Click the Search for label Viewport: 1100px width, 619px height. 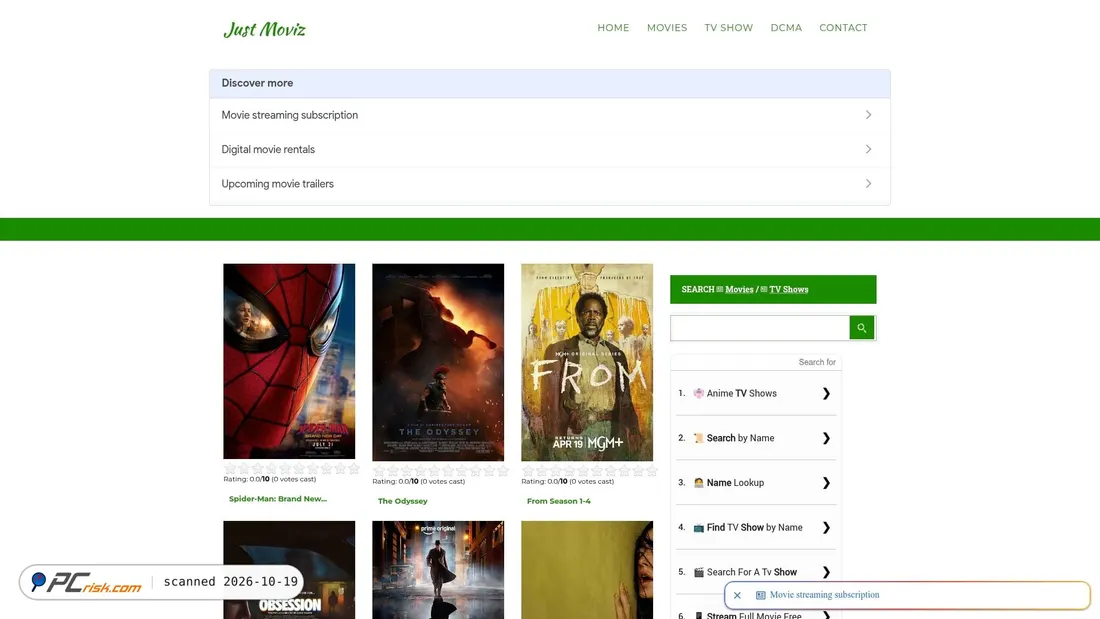(x=817, y=362)
